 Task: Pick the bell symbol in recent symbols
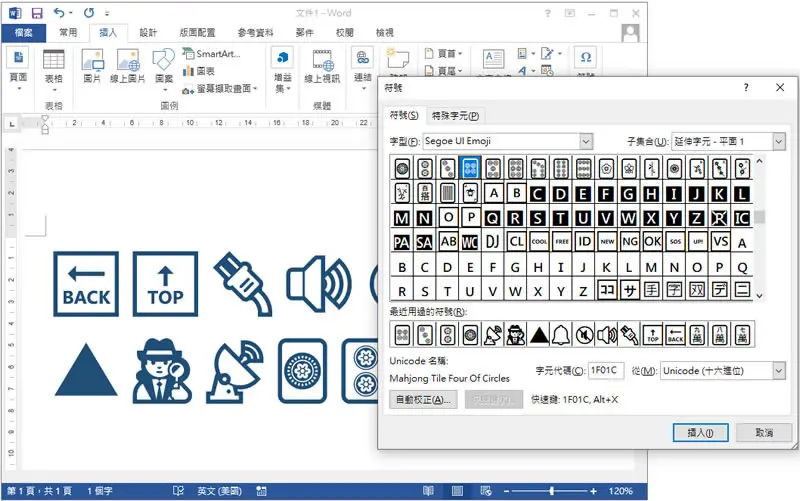pyautogui.click(x=561, y=335)
